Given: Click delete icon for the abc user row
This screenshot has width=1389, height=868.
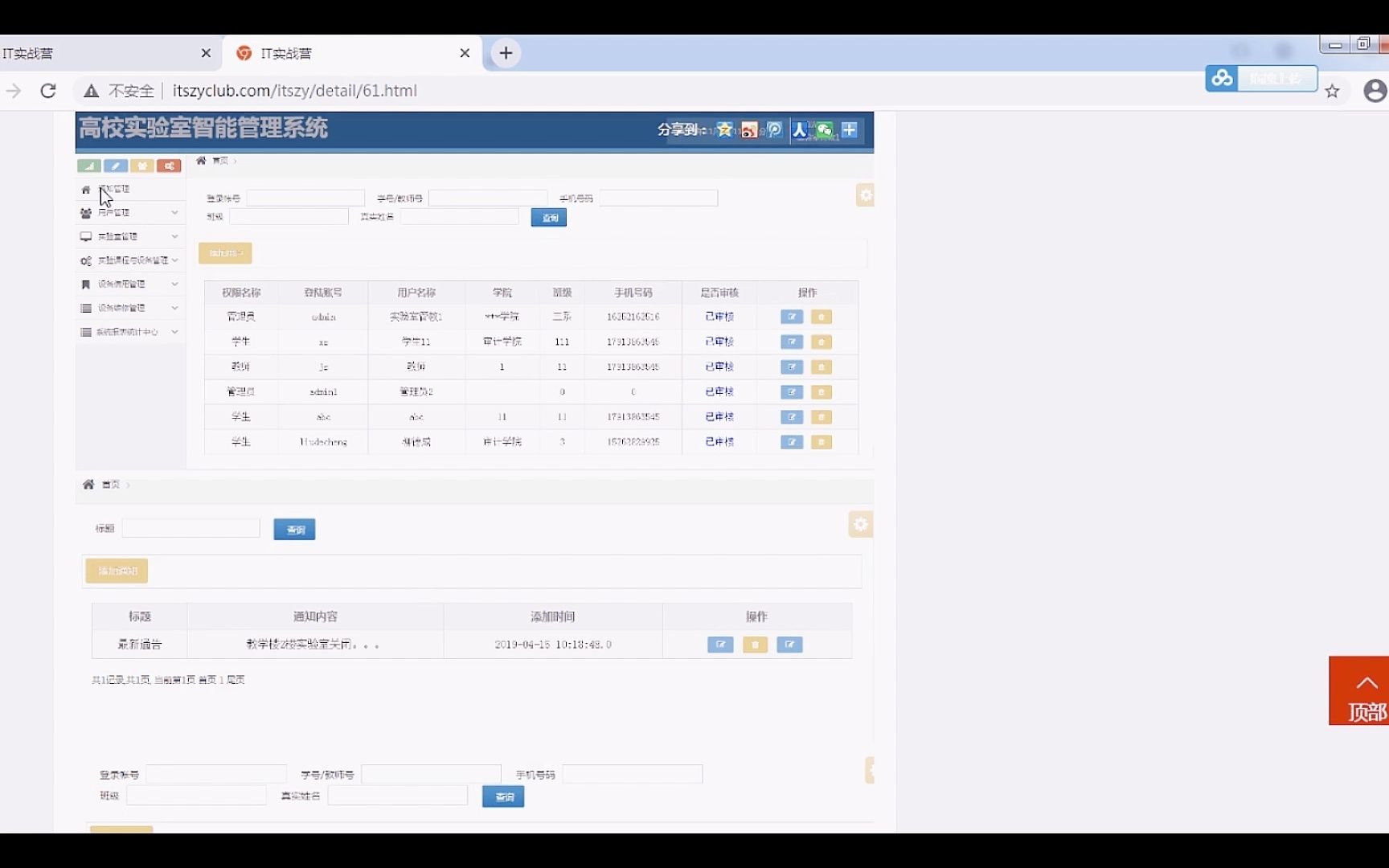Looking at the screenshot, I should click(822, 416).
